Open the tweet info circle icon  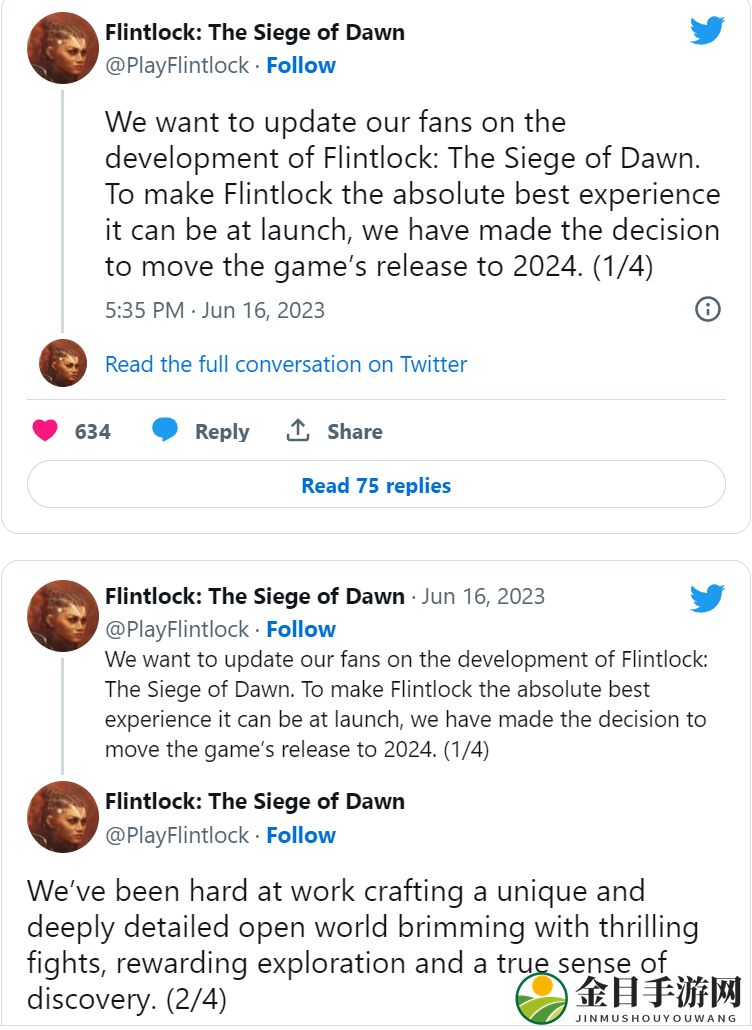(x=707, y=309)
